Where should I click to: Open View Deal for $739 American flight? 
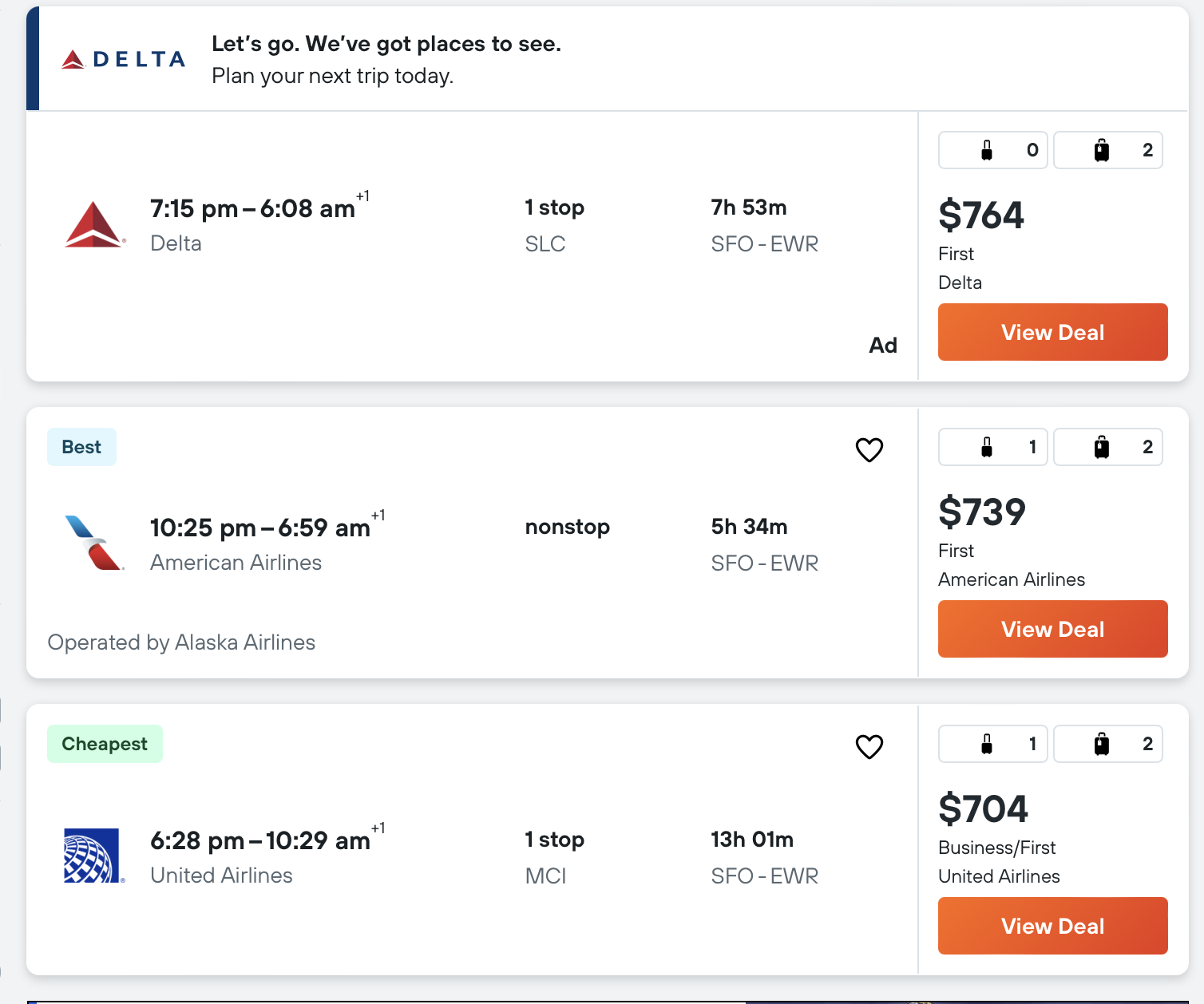coord(1052,629)
